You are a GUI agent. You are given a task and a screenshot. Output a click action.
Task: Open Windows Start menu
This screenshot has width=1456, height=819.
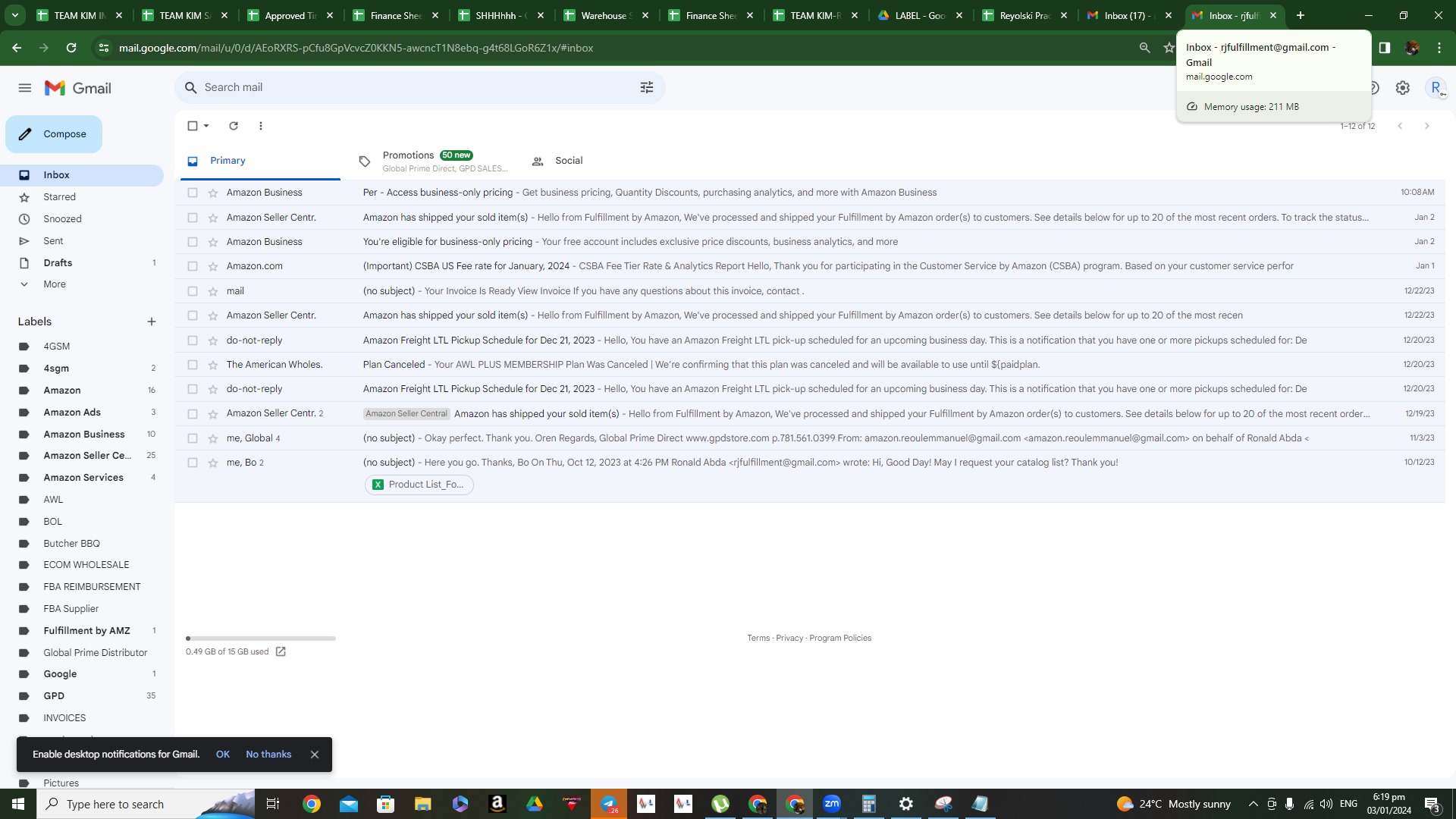point(18,804)
